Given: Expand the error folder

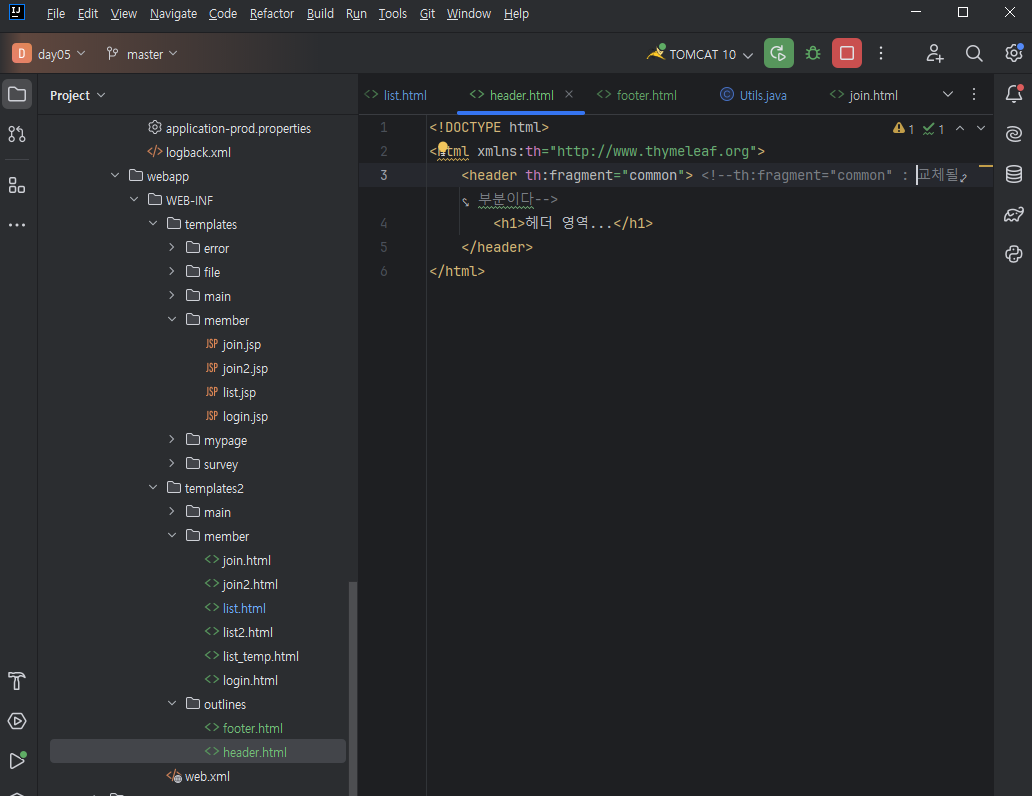Looking at the screenshot, I should coord(172,247).
